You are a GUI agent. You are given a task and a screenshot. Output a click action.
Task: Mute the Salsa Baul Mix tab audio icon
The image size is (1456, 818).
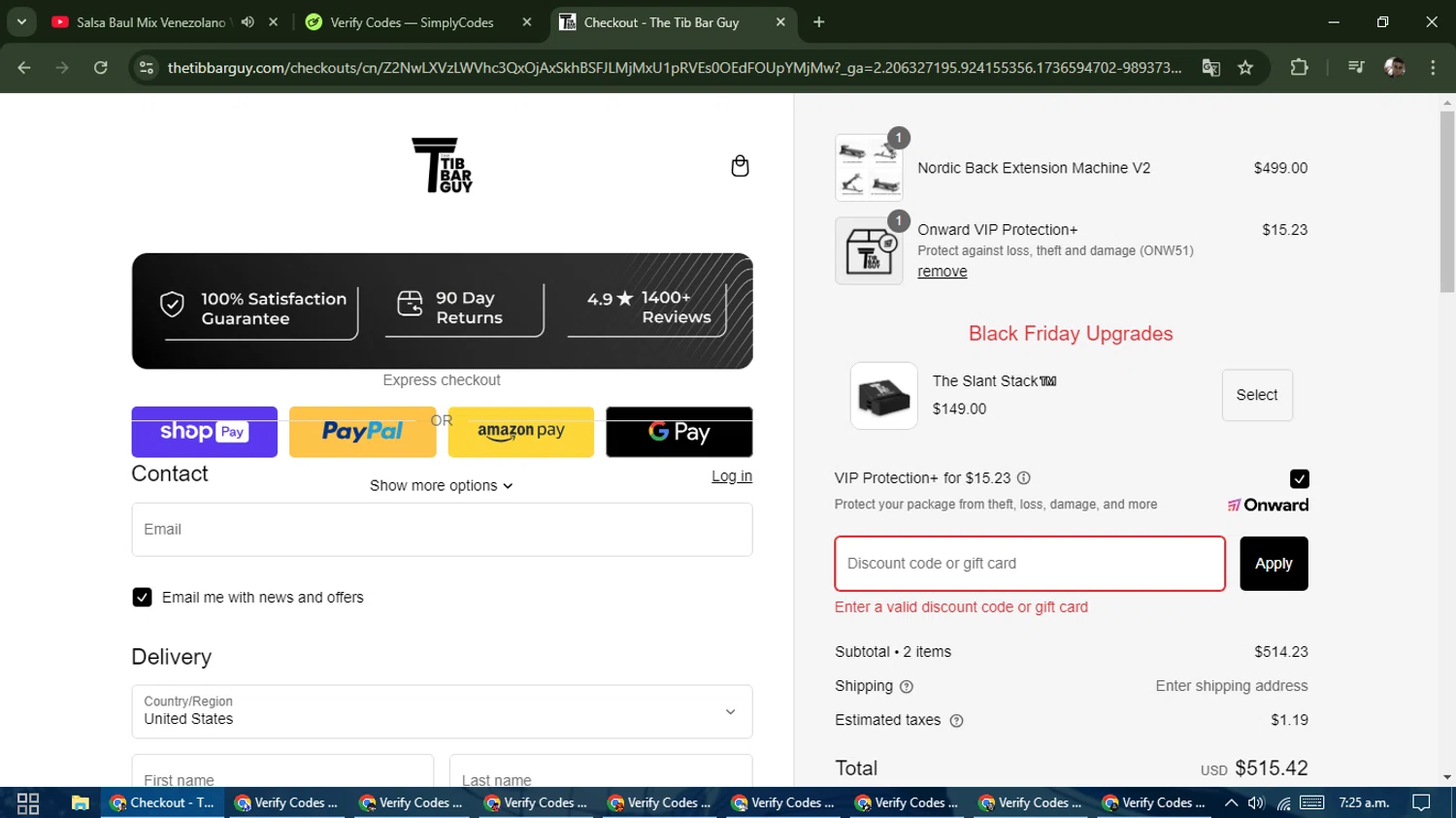248,22
